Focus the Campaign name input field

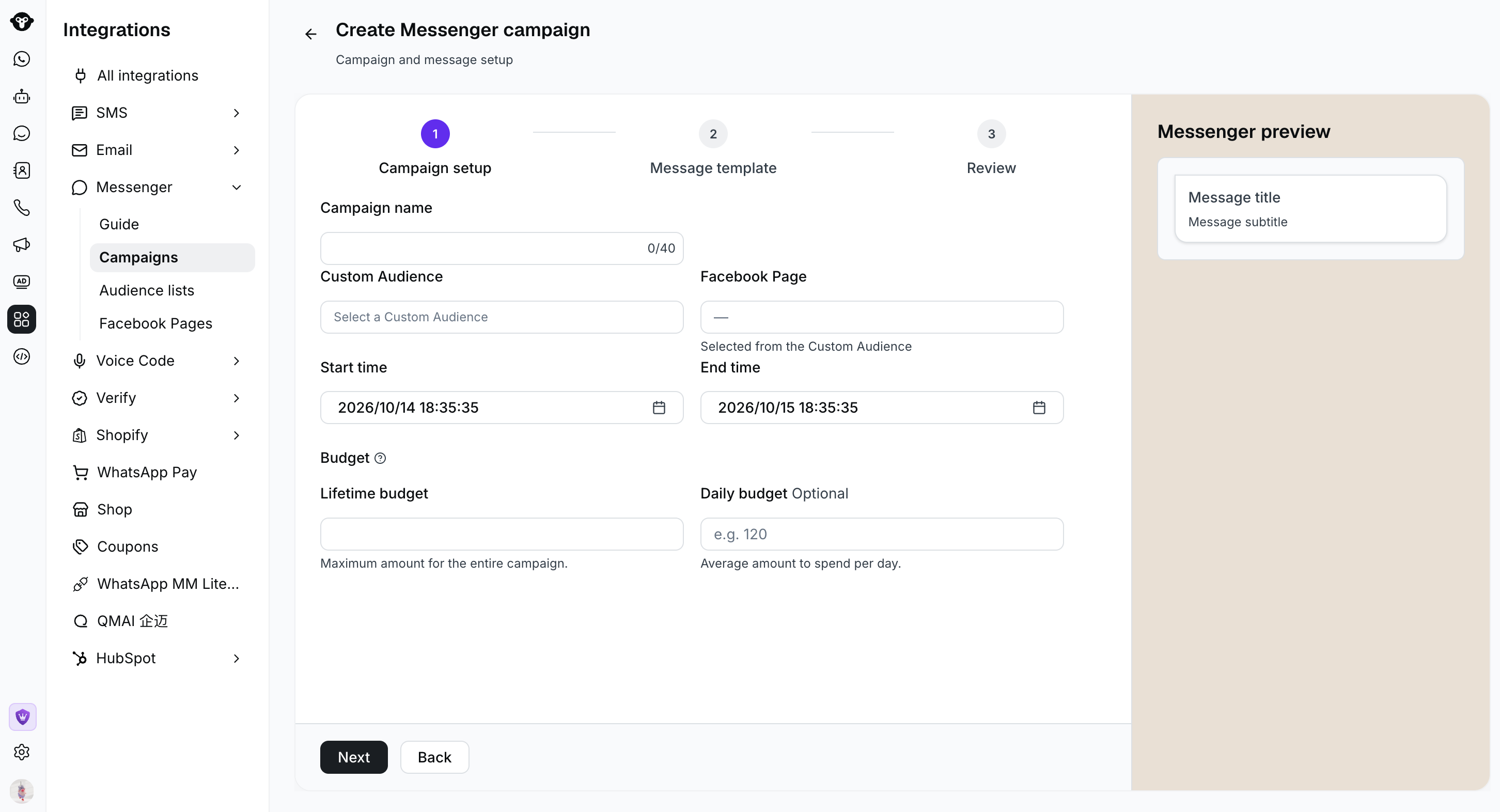click(x=502, y=249)
